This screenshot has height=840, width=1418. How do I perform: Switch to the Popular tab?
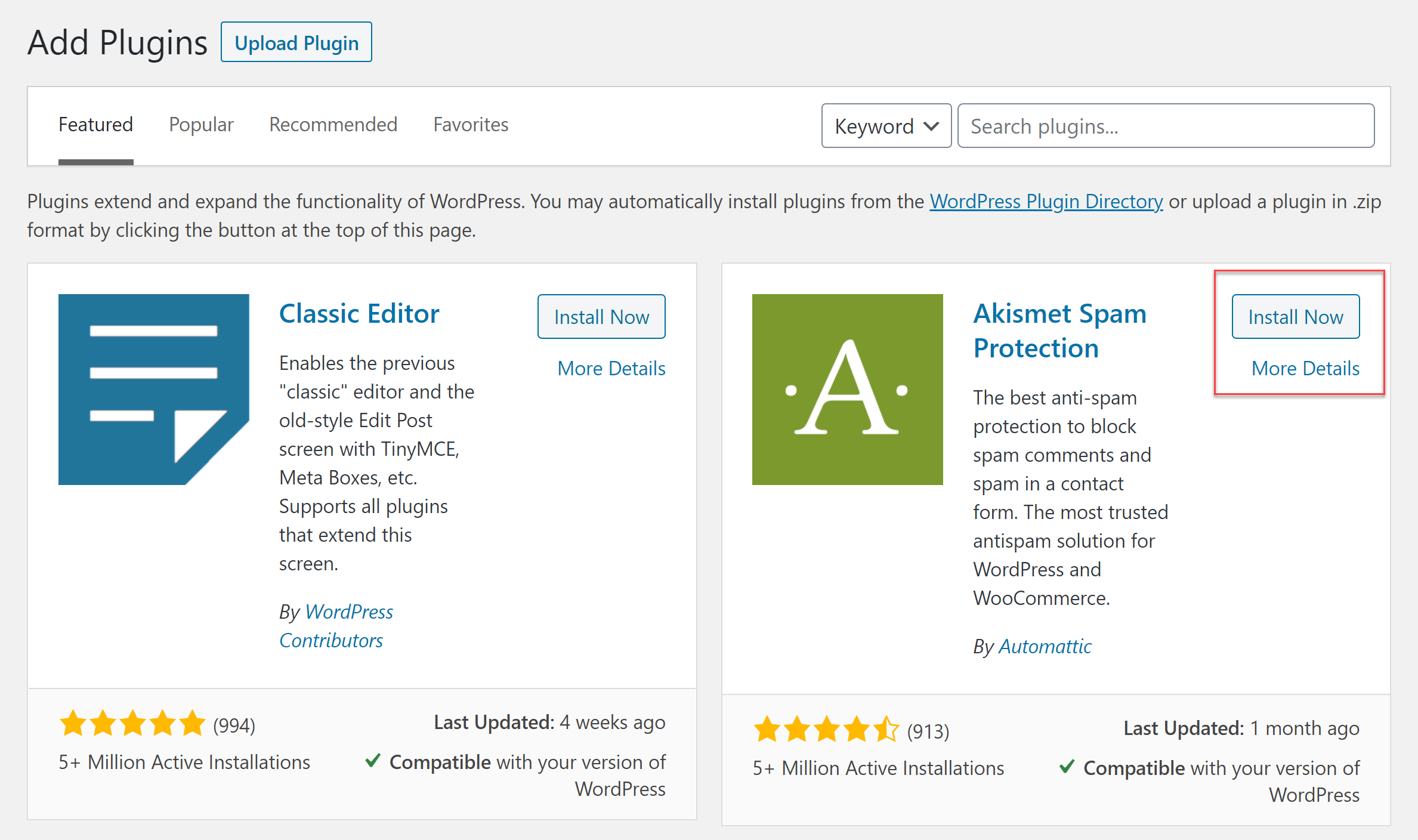point(201,125)
